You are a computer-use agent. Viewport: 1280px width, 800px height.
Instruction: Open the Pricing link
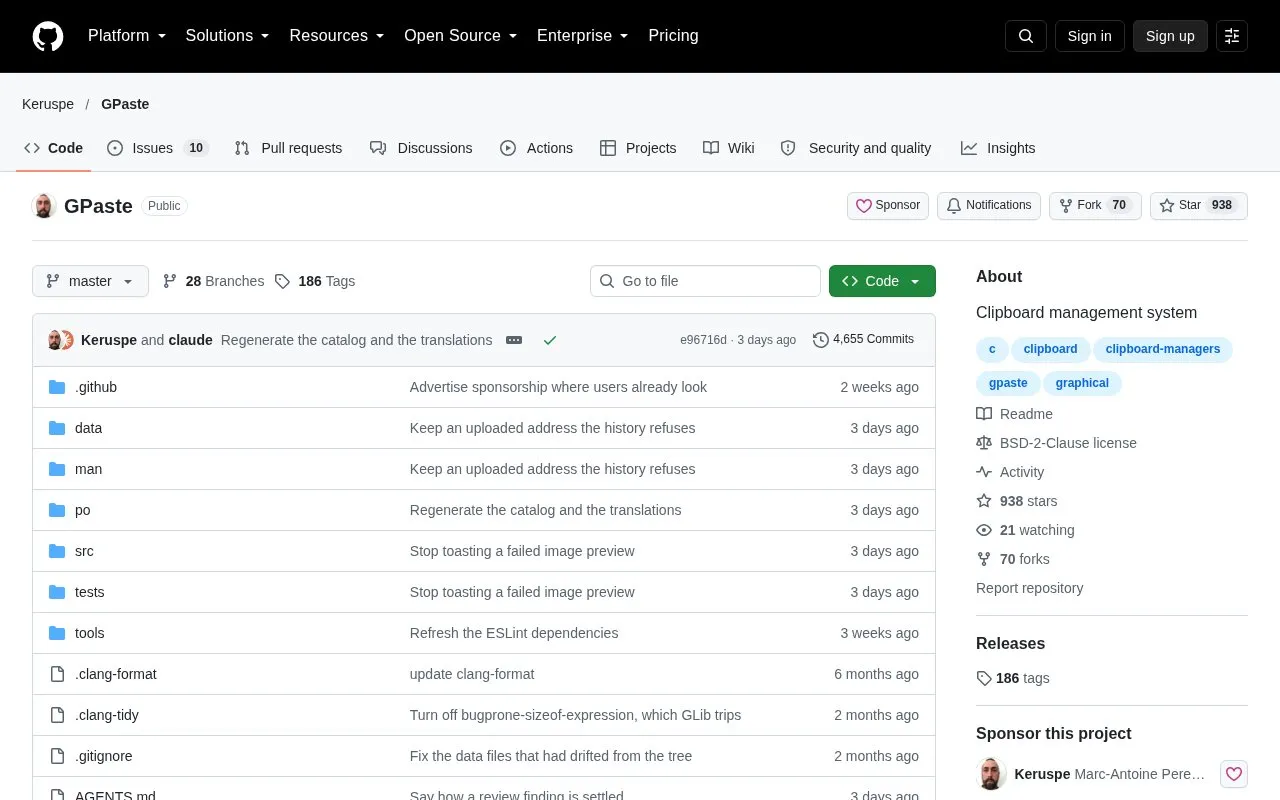pyautogui.click(x=673, y=36)
